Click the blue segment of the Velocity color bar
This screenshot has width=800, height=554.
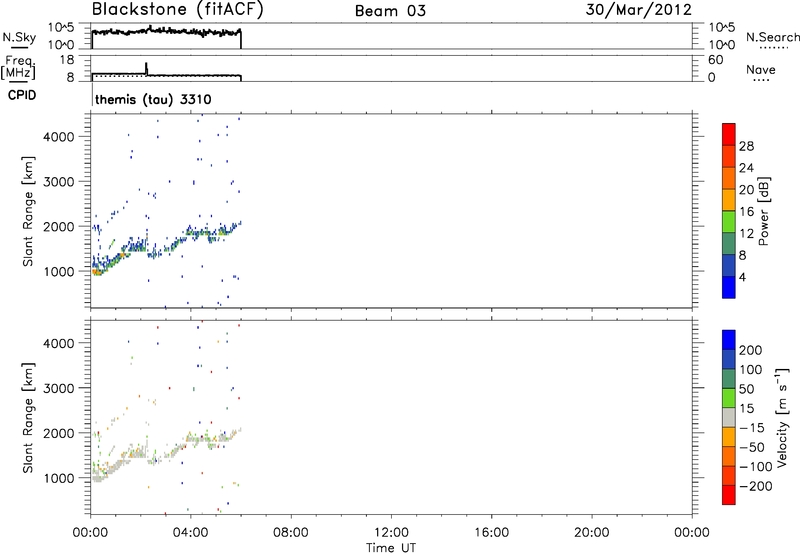(729, 340)
